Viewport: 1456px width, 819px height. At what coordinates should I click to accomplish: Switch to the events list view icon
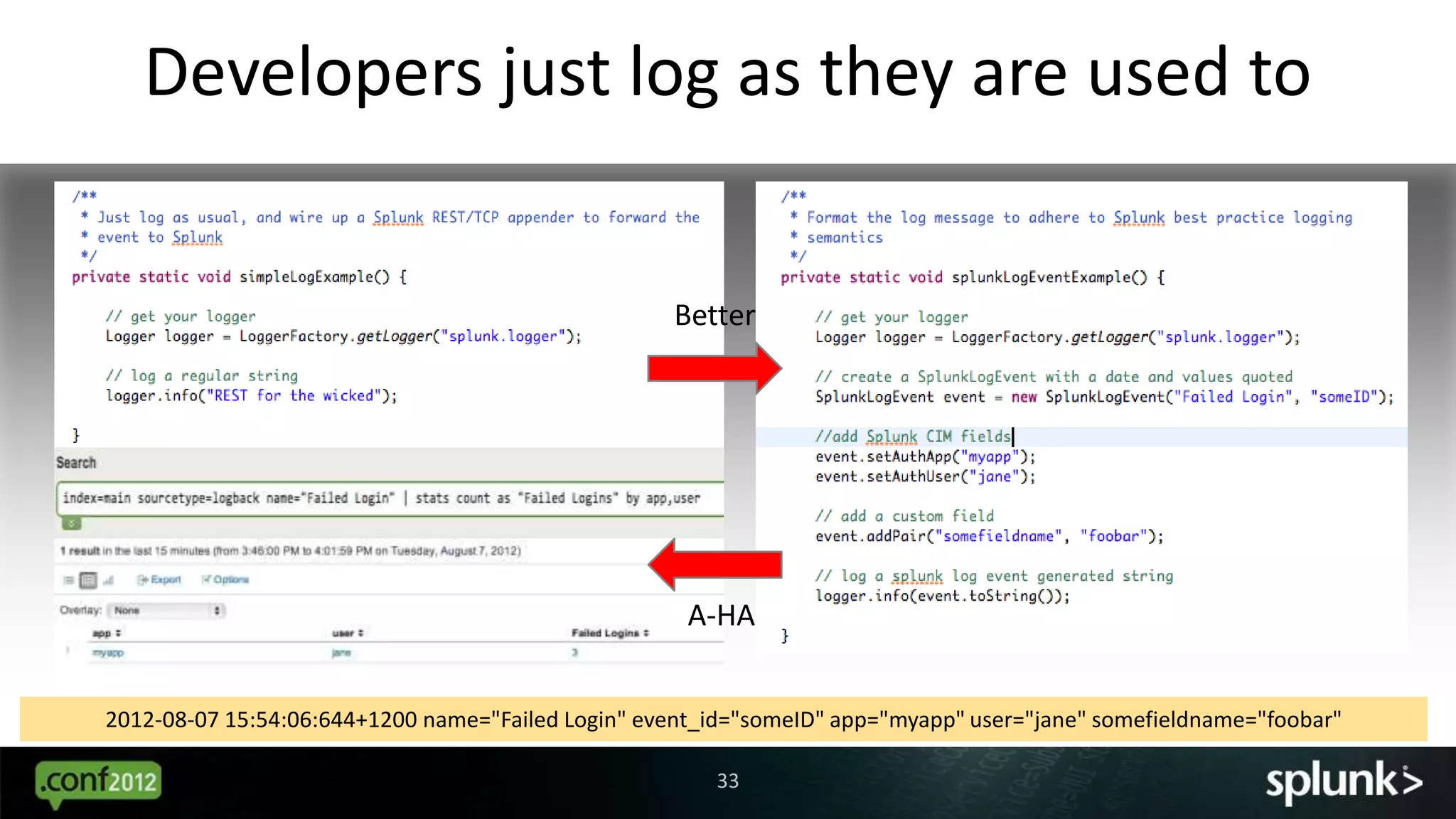(x=68, y=580)
